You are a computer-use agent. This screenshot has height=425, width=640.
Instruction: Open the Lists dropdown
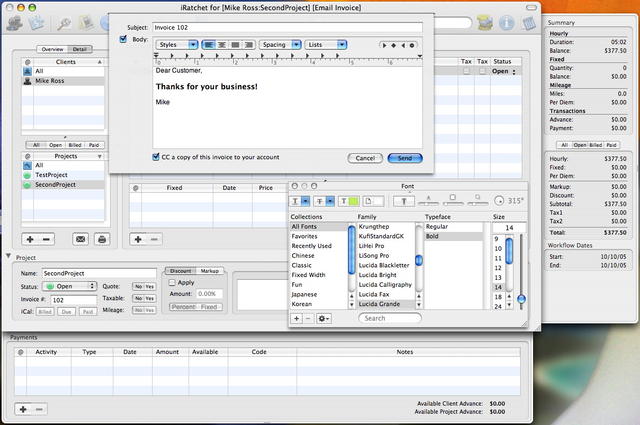point(326,45)
